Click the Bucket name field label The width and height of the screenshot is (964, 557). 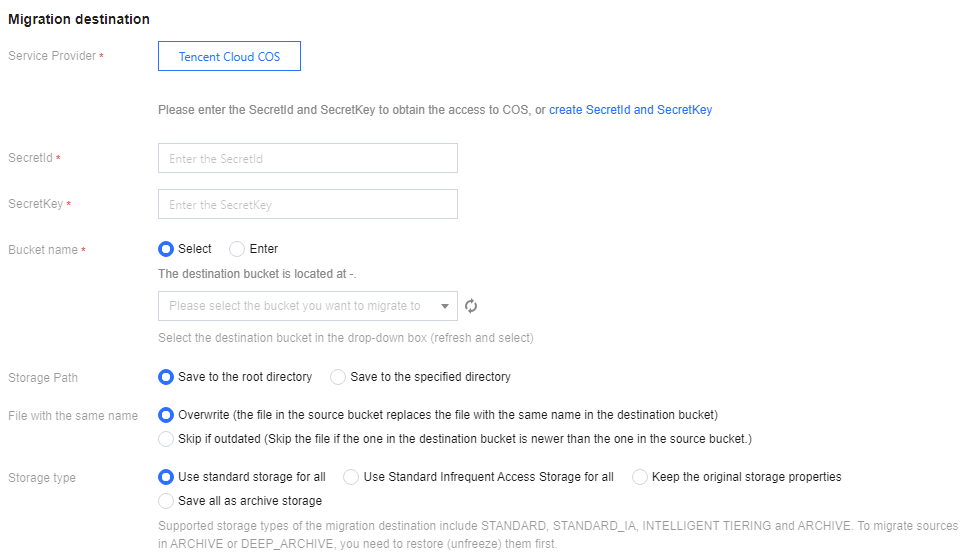43,250
